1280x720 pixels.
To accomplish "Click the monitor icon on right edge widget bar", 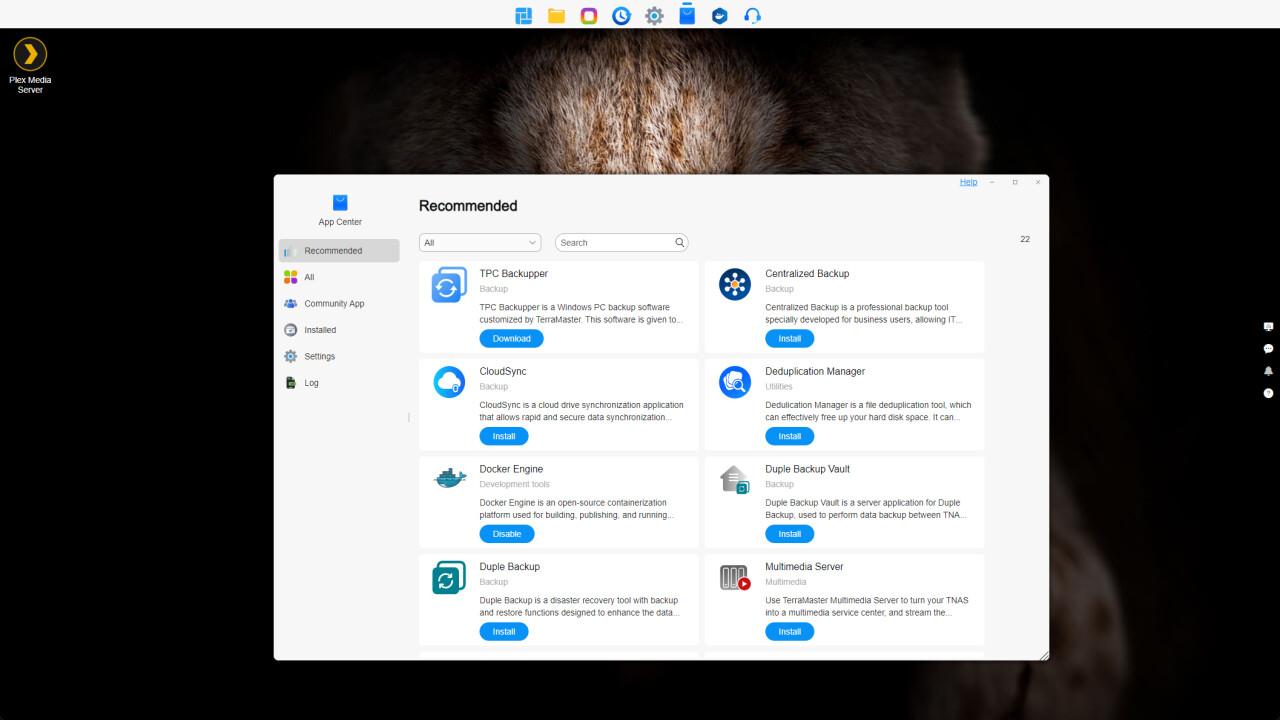I will 1268,327.
